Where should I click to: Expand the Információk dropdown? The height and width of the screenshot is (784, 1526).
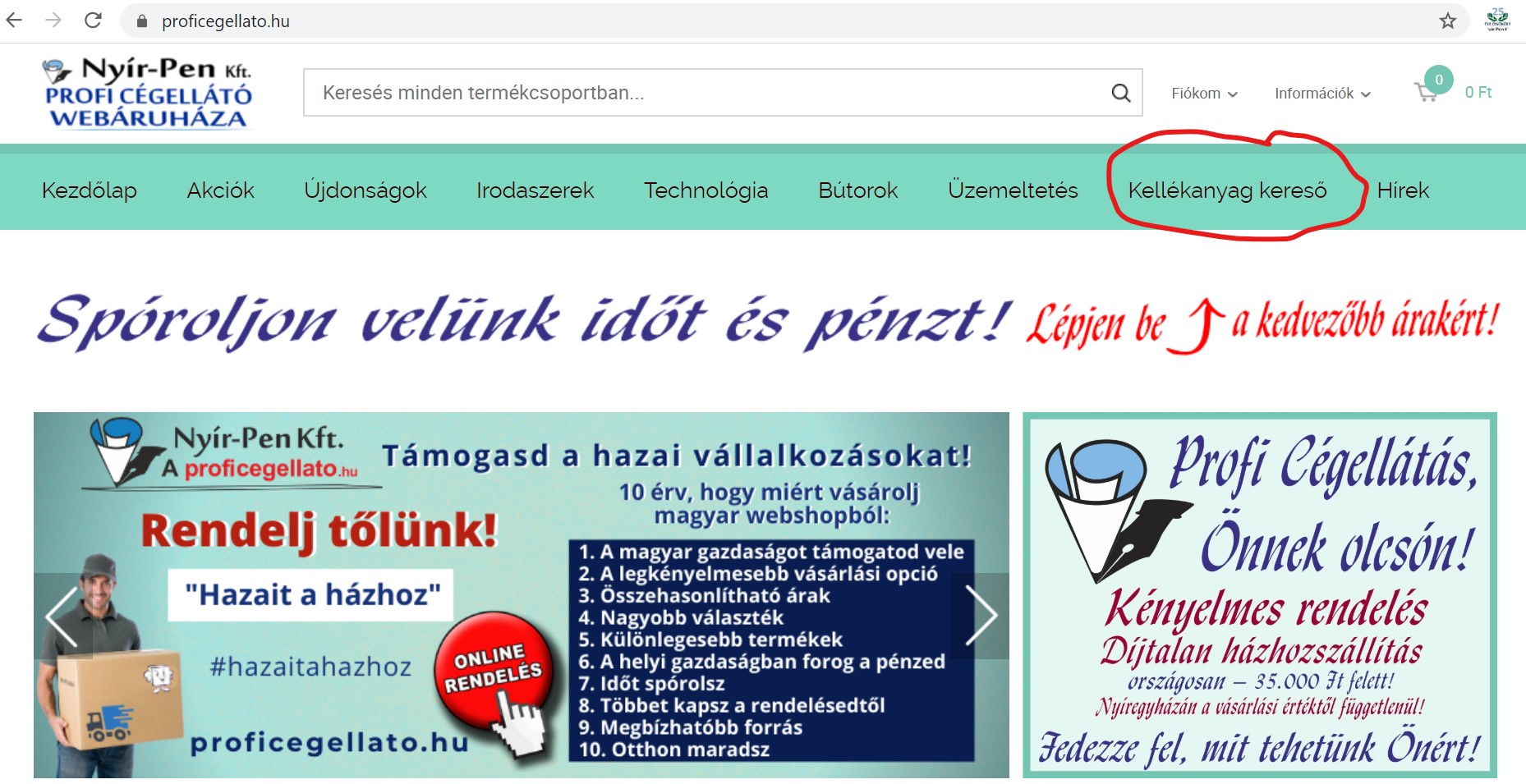(1322, 94)
